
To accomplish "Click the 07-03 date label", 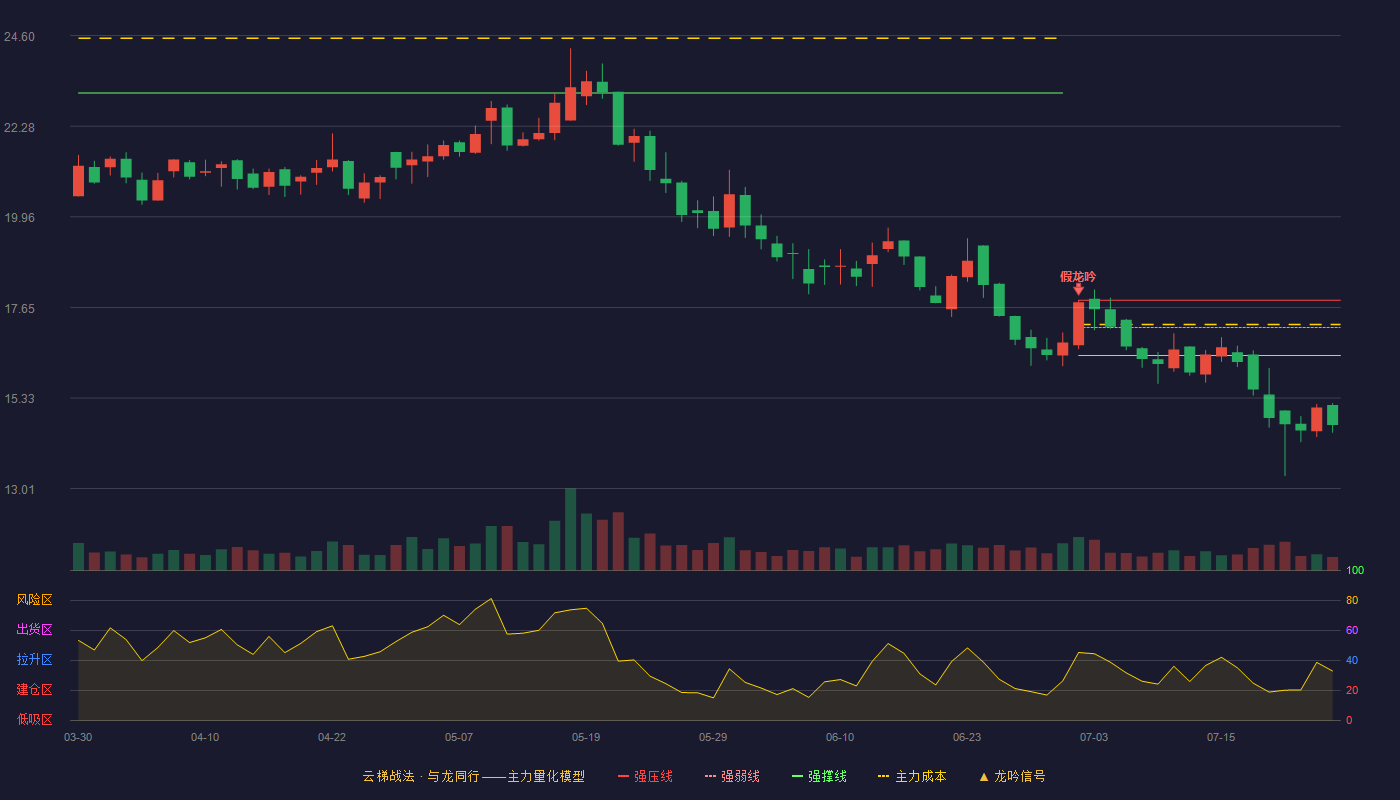I will [1094, 737].
